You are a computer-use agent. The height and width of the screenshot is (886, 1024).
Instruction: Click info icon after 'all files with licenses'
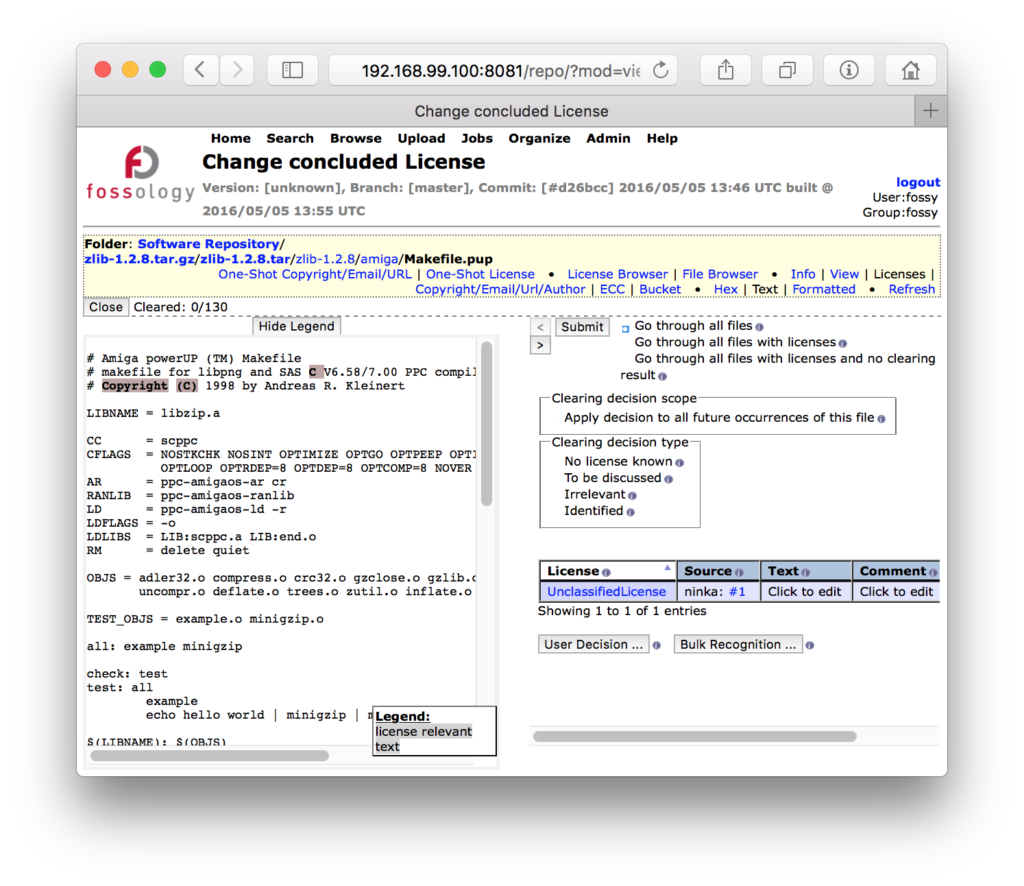point(842,343)
